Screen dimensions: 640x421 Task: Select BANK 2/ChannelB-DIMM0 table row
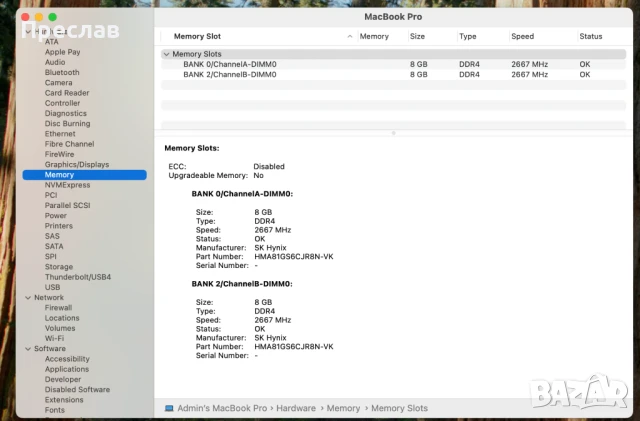(393, 74)
